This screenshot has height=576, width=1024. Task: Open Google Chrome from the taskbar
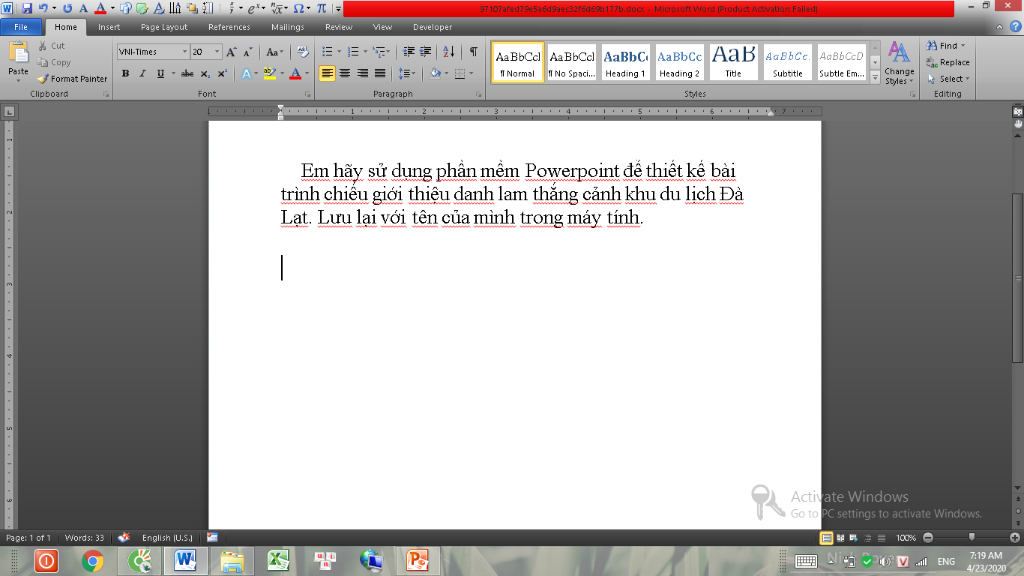coord(93,561)
